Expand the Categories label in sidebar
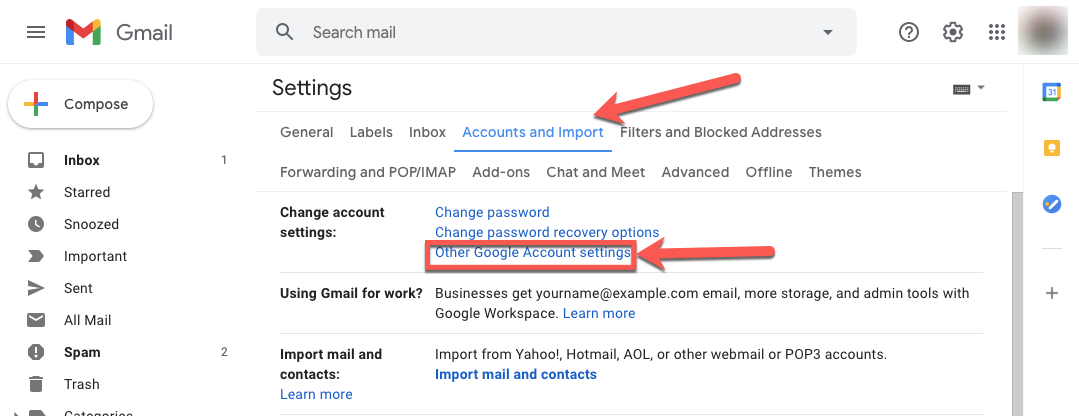 (x=17, y=413)
